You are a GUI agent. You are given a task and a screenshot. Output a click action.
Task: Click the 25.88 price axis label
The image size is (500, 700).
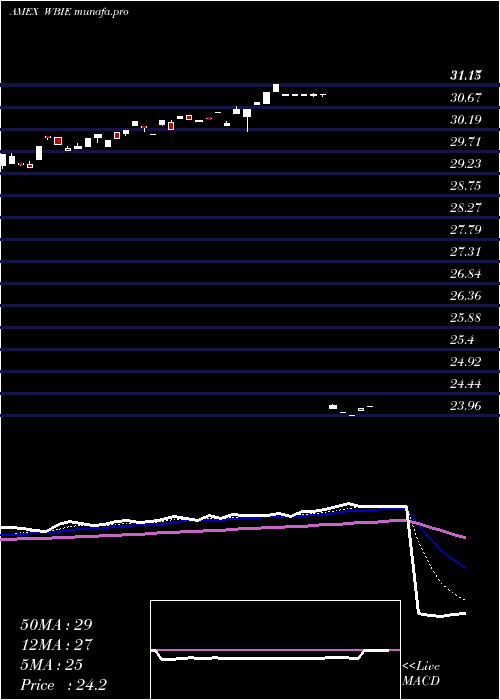point(466,318)
